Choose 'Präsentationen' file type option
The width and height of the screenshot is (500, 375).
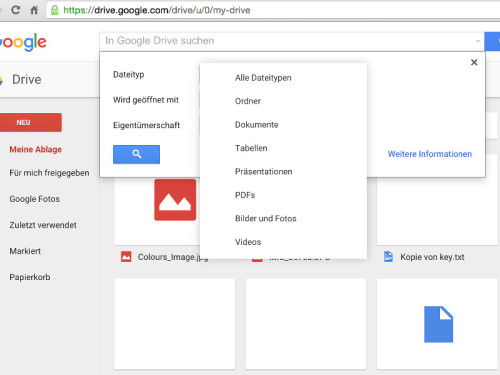263,172
